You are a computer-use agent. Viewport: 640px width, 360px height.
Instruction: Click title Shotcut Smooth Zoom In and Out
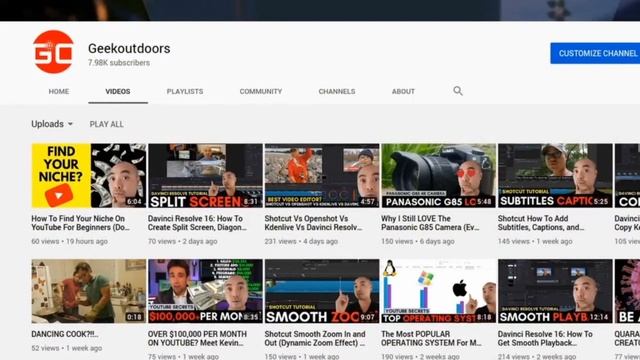pos(315,338)
